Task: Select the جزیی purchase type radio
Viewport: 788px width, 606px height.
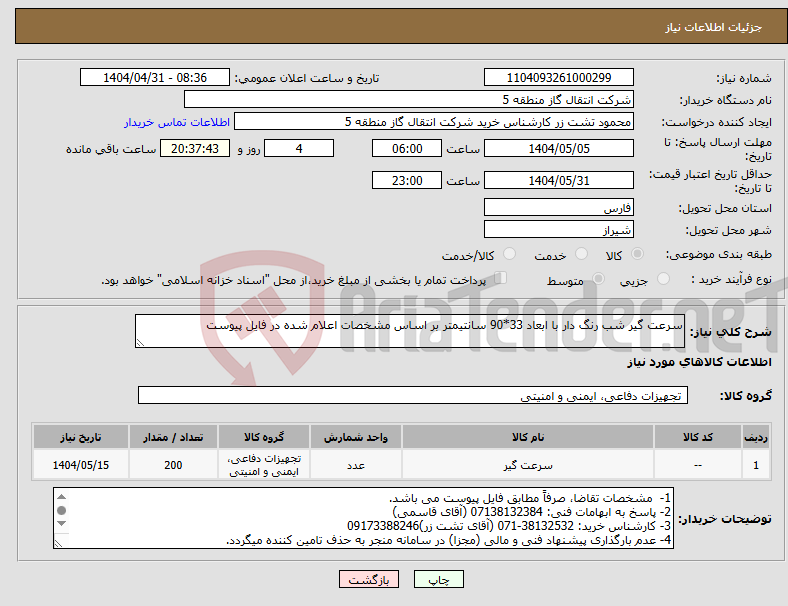Action: (663, 279)
